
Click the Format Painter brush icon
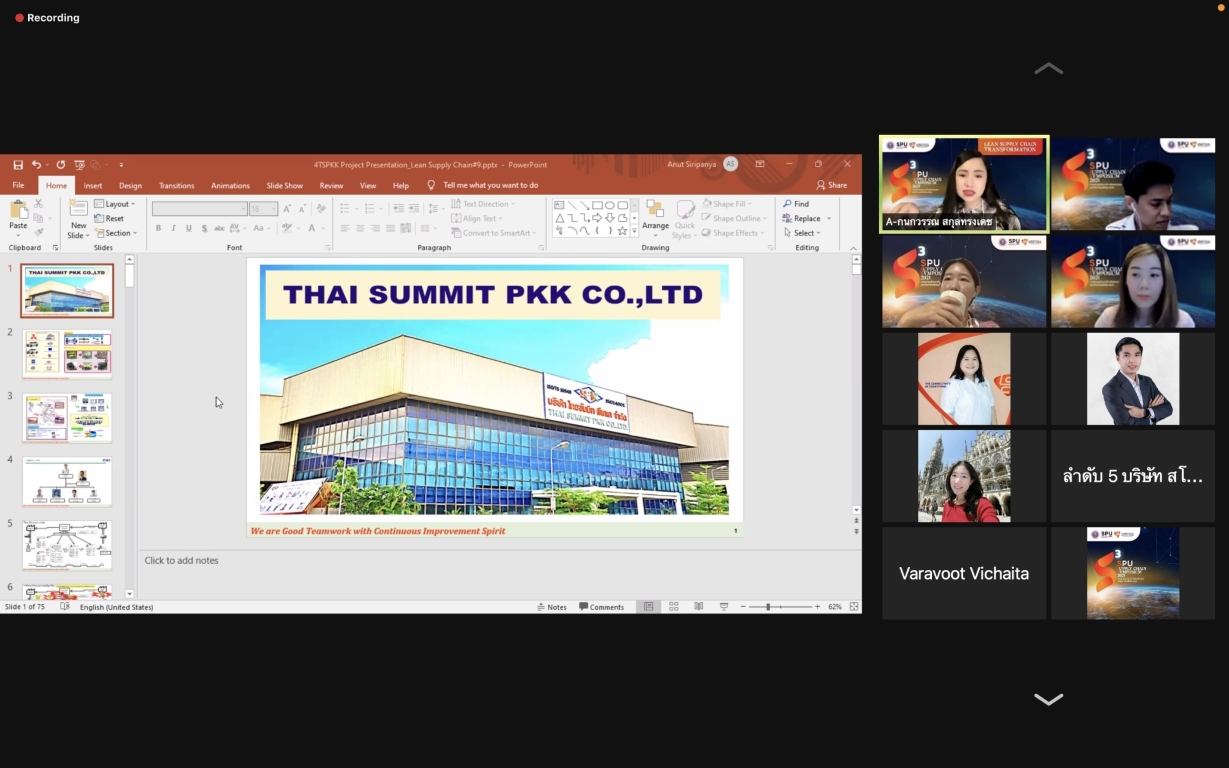click(x=39, y=233)
